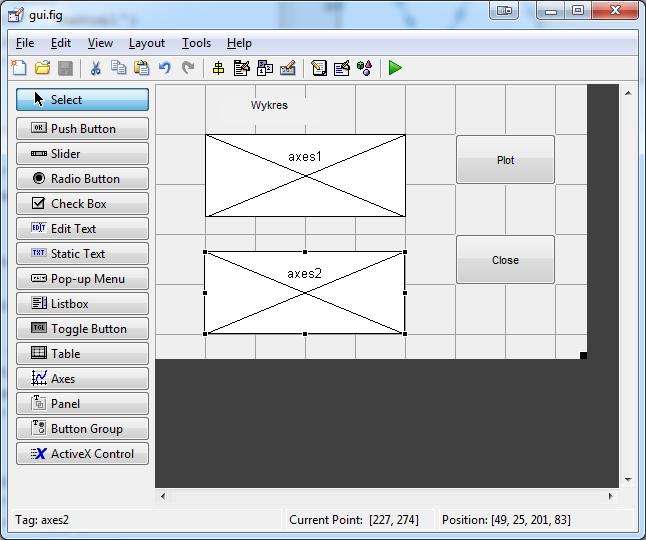Pick the Listbox component
Image resolution: width=646 pixels, height=540 pixels.
tap(82, 304)
